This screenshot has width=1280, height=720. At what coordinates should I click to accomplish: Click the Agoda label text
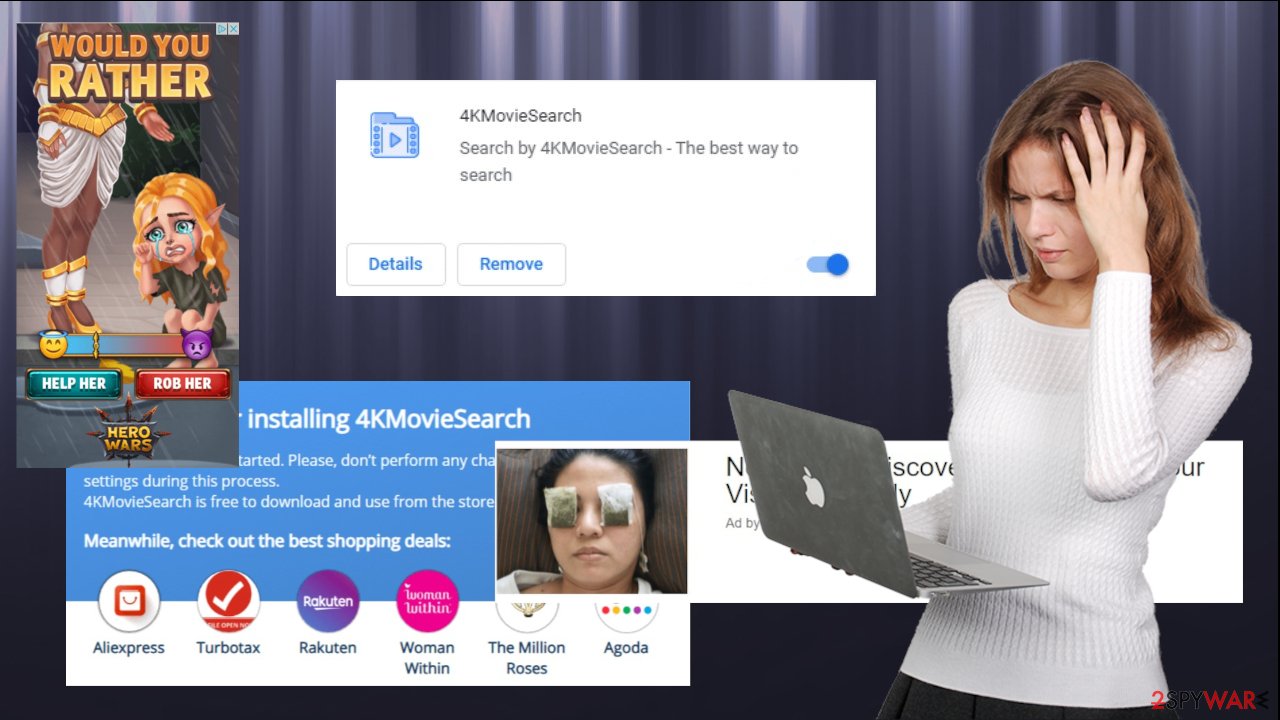pos(626,647)
